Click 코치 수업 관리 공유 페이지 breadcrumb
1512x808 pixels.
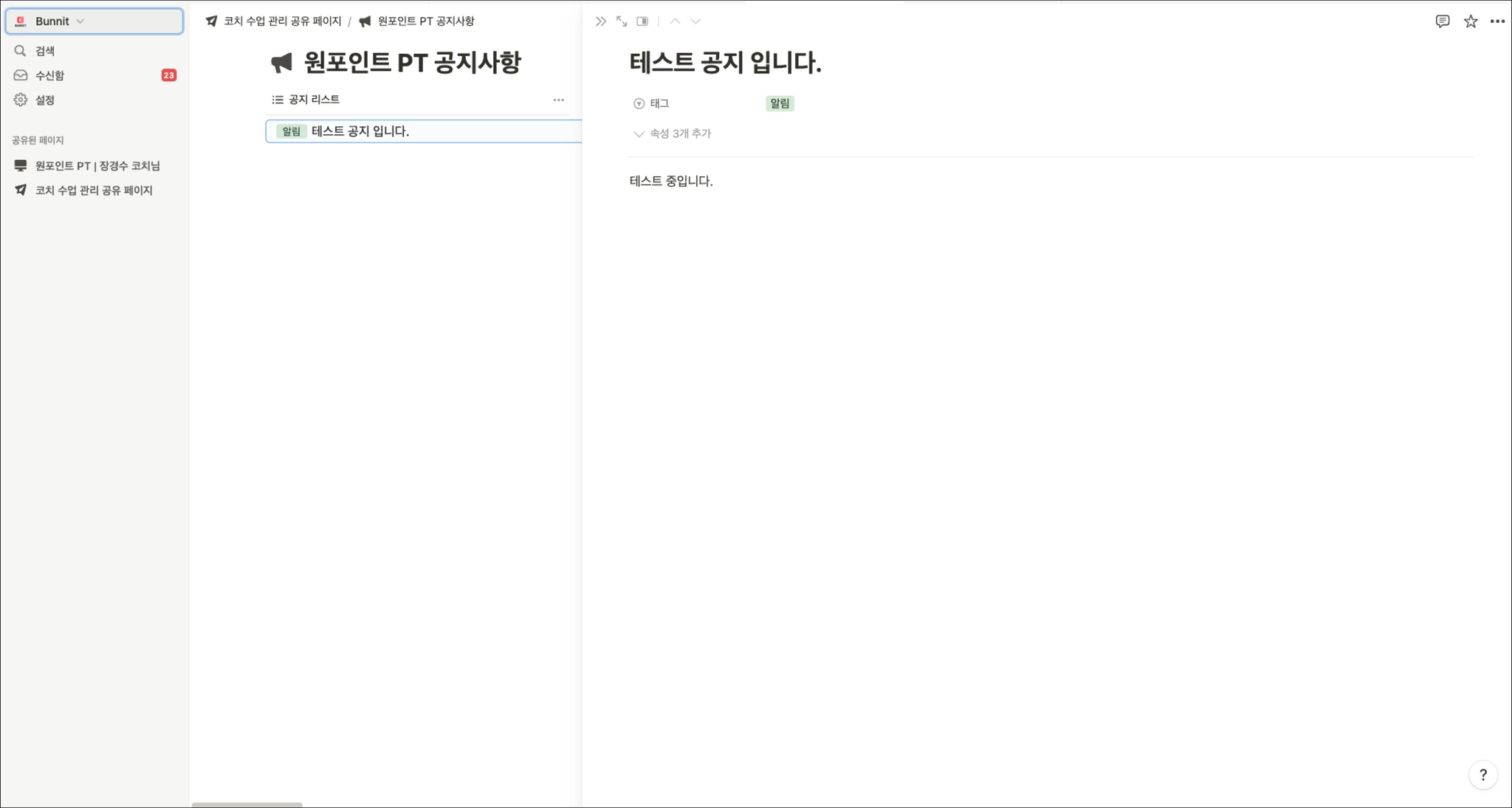coord(282,21)
